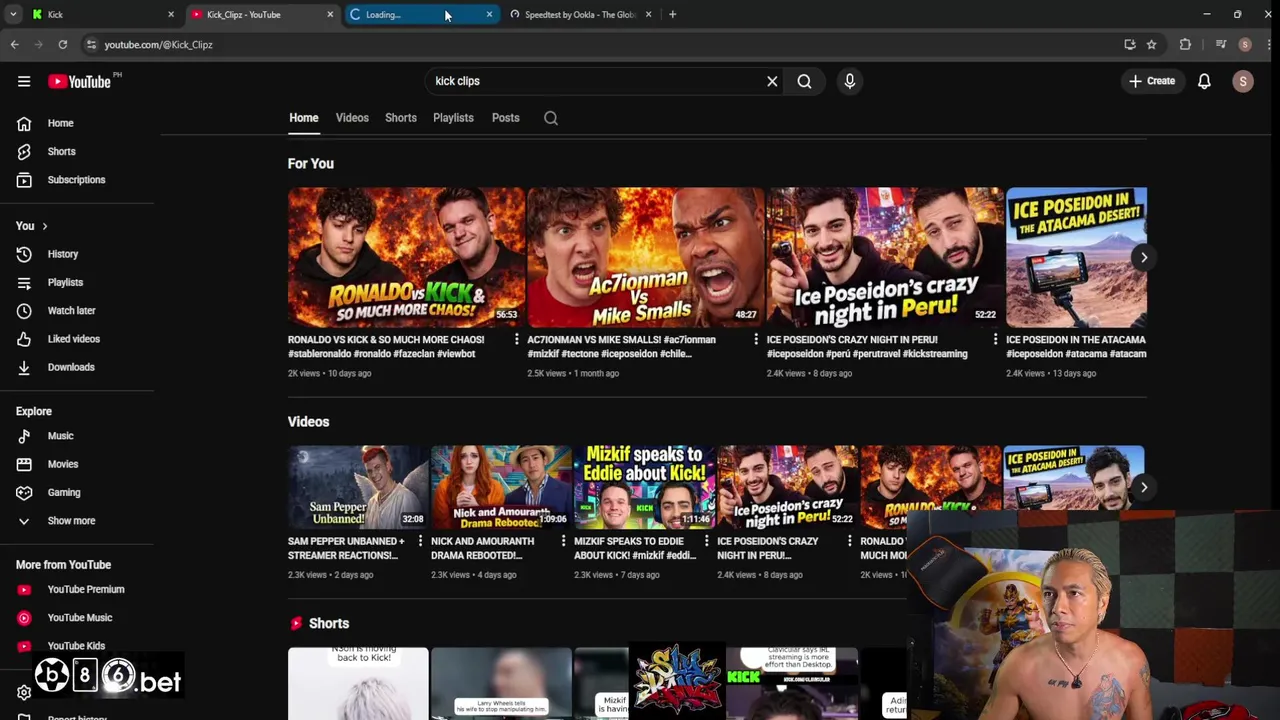Open Chrome three-dot menu
Viewport: 1280px width, 720px height.
coord(1267,44)
